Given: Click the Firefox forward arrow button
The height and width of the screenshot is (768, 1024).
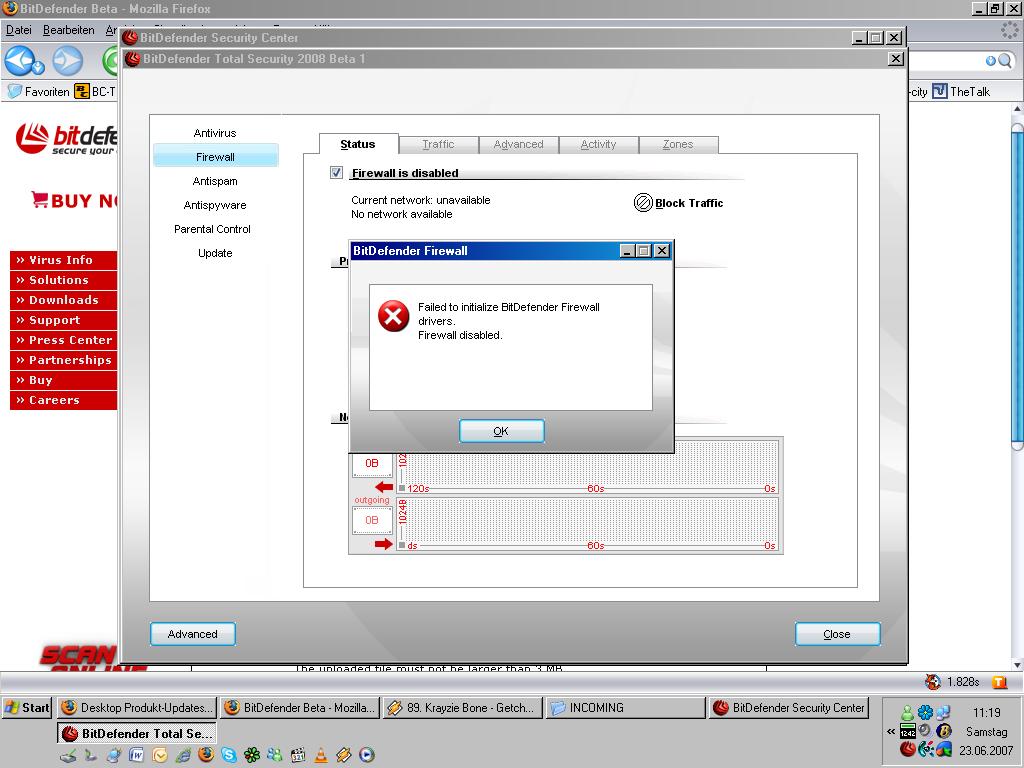Looking at the screenshot, I should (68, 61).
